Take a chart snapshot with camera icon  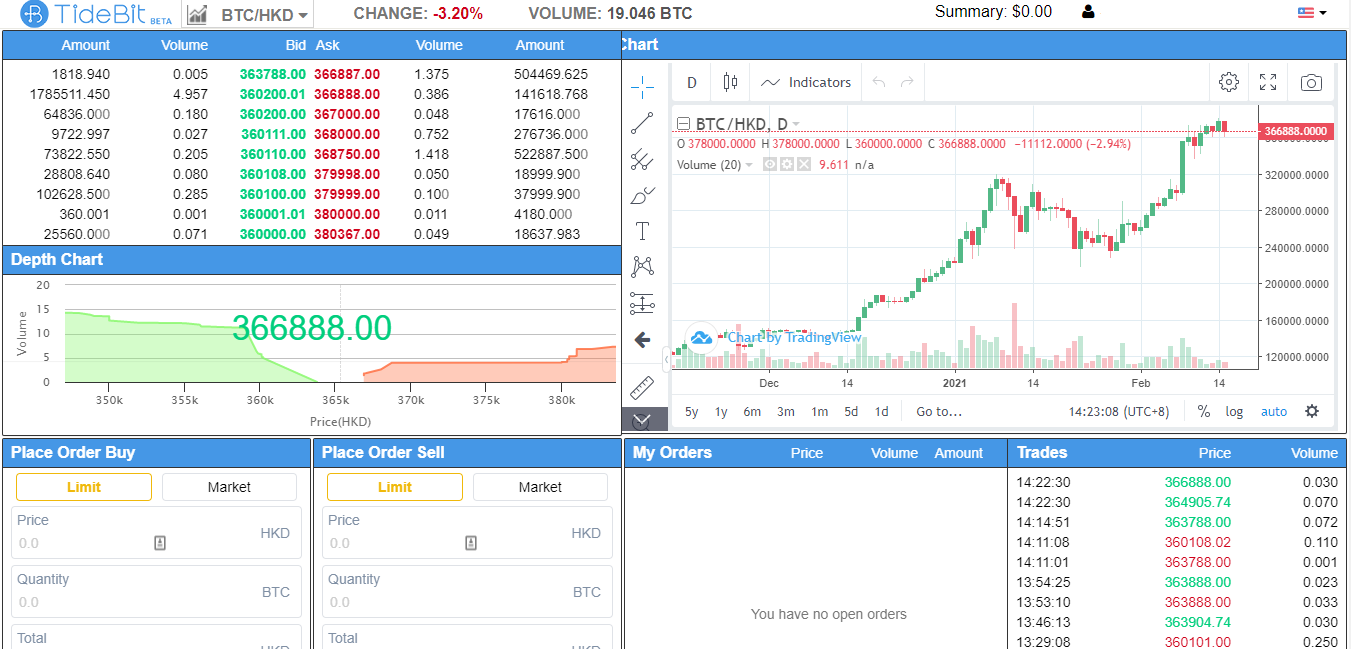coord(1311,82)
